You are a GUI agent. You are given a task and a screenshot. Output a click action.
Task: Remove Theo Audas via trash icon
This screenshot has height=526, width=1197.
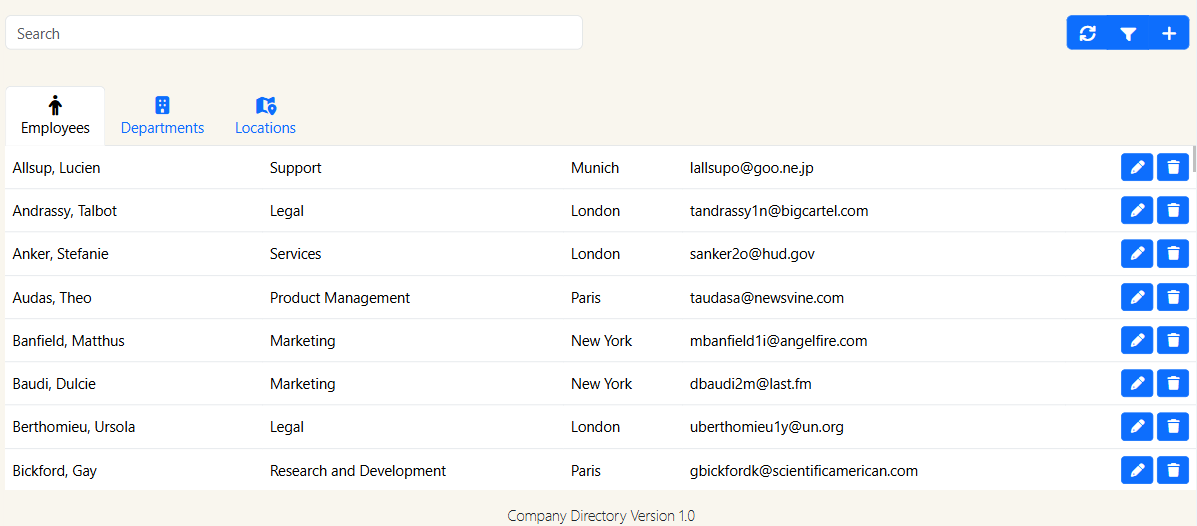1173,297
